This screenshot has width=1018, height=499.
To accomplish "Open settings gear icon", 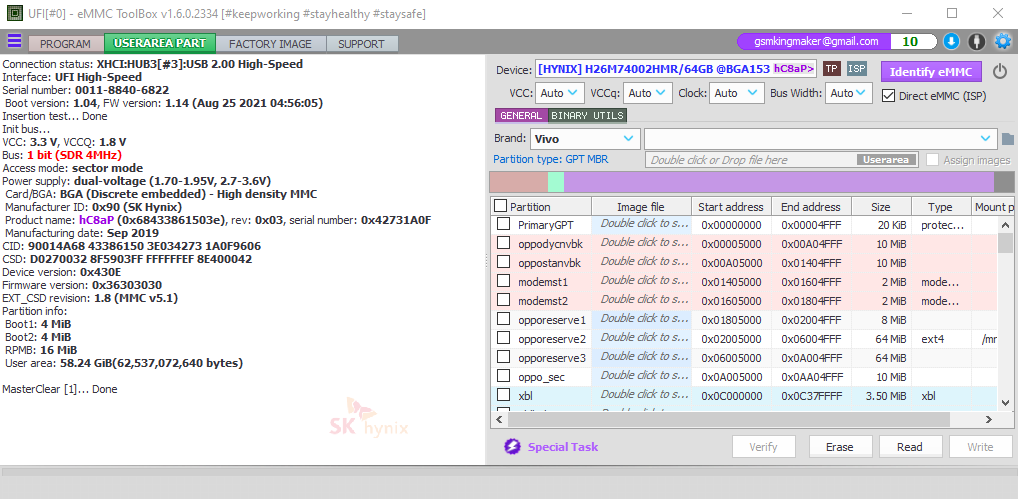I will click(1003, 42).
